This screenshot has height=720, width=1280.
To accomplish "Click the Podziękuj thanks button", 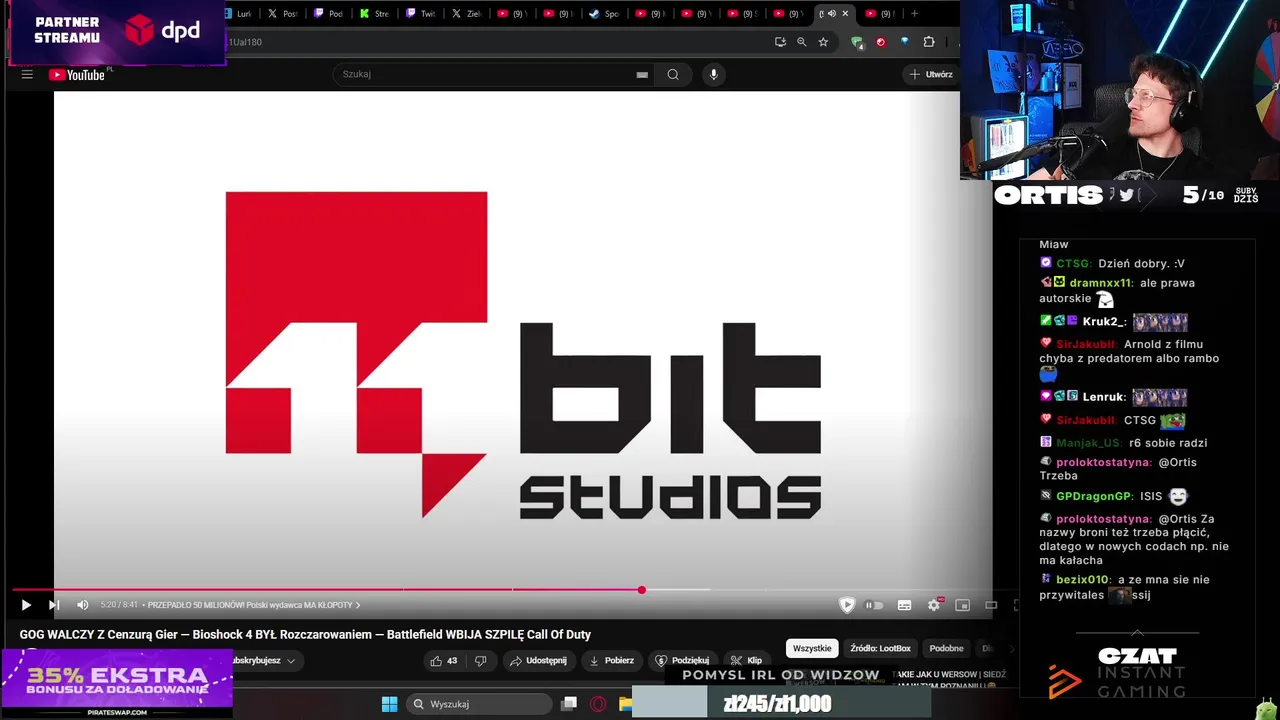I will click(682, 661).
